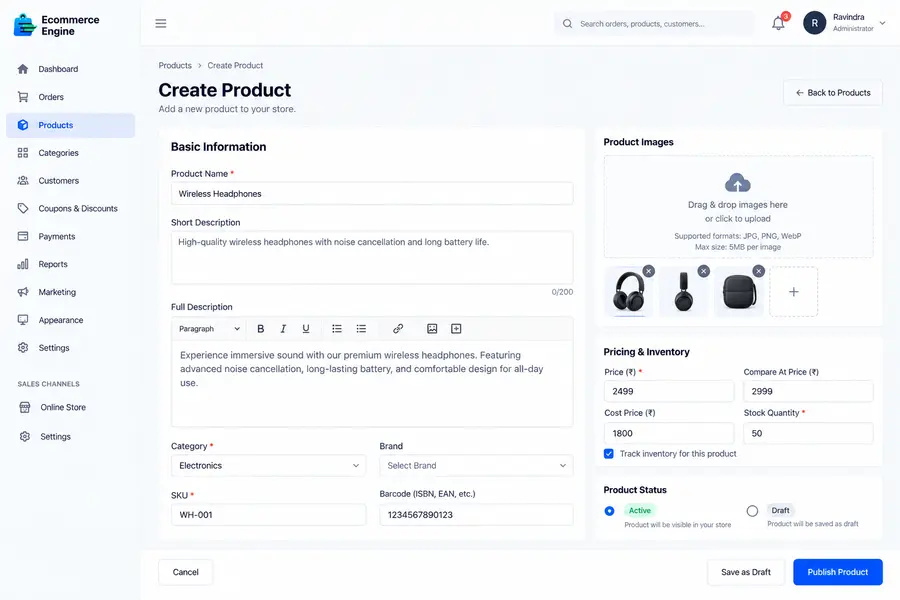This screenshot has width=900, height=600.
Task: Click the Stock Quantity field
Action: click(x=808, y=433)
